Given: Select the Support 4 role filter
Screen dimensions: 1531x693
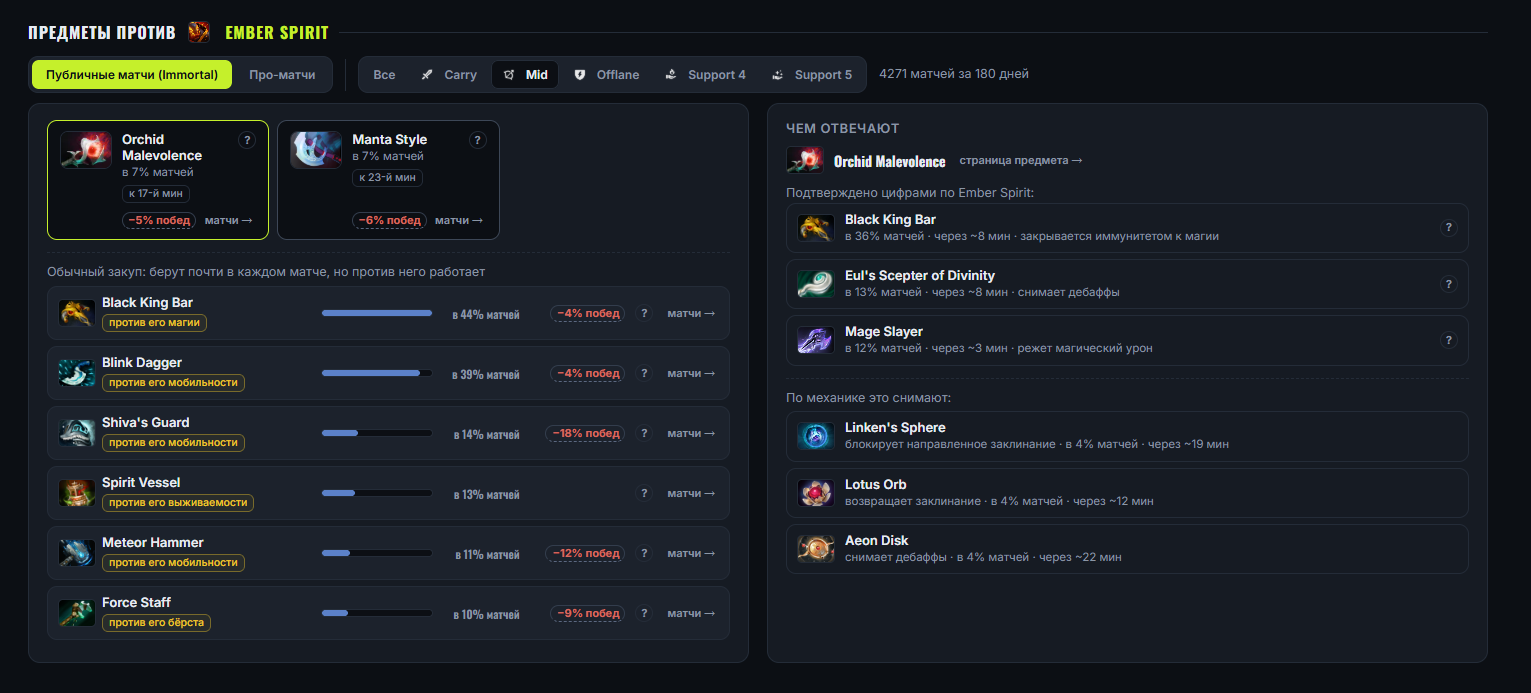Looking at the screenshot, I should pyautogui.click(x=706, y=75).
